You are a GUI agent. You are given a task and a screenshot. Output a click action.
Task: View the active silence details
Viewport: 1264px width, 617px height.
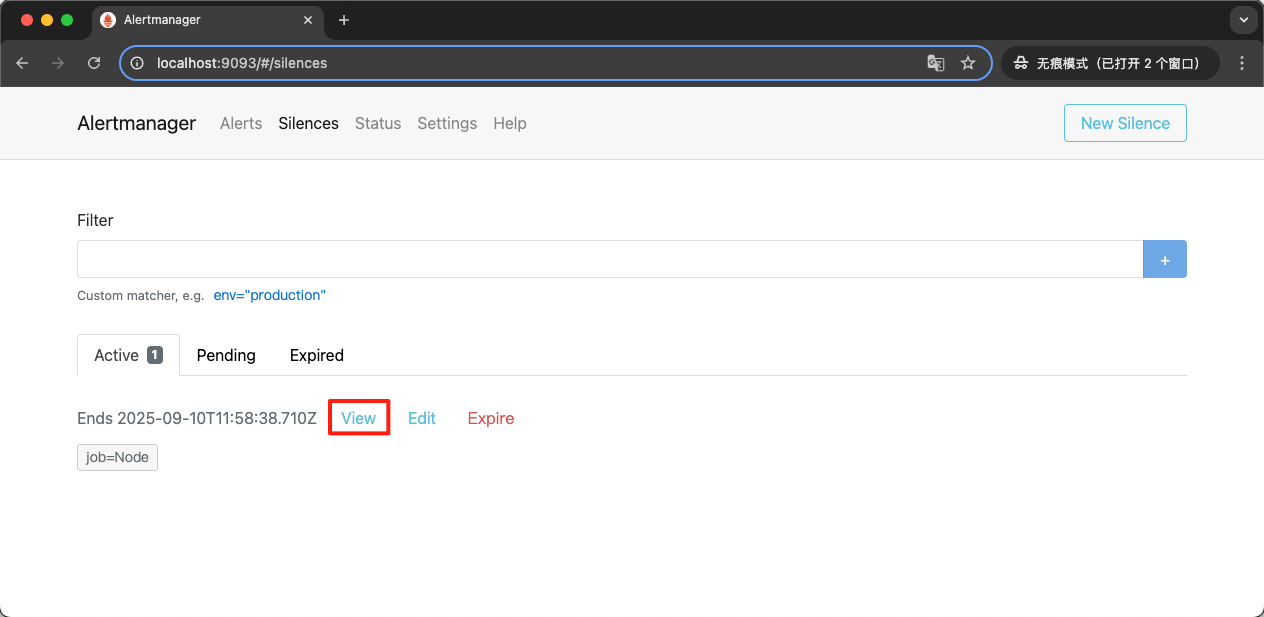(x=358, y=418)
